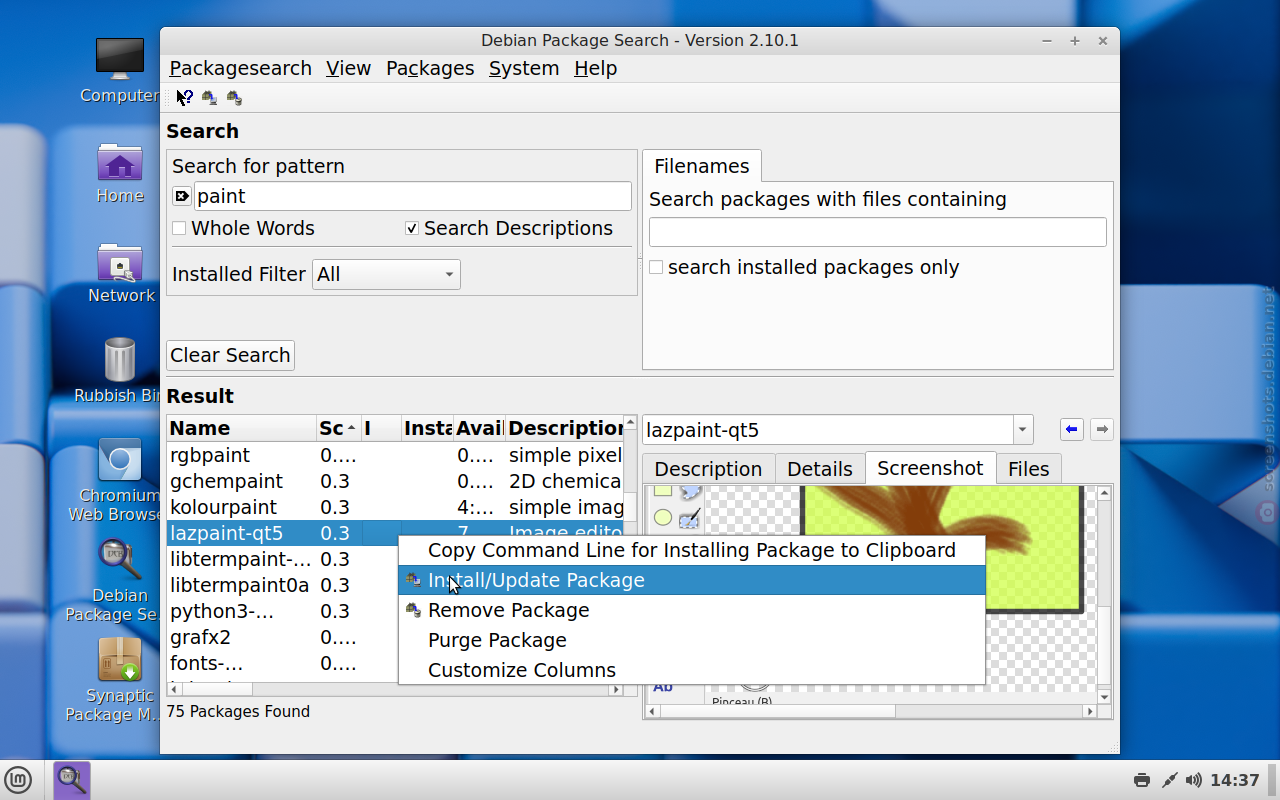Click the search pattern field containing paint

412,196
